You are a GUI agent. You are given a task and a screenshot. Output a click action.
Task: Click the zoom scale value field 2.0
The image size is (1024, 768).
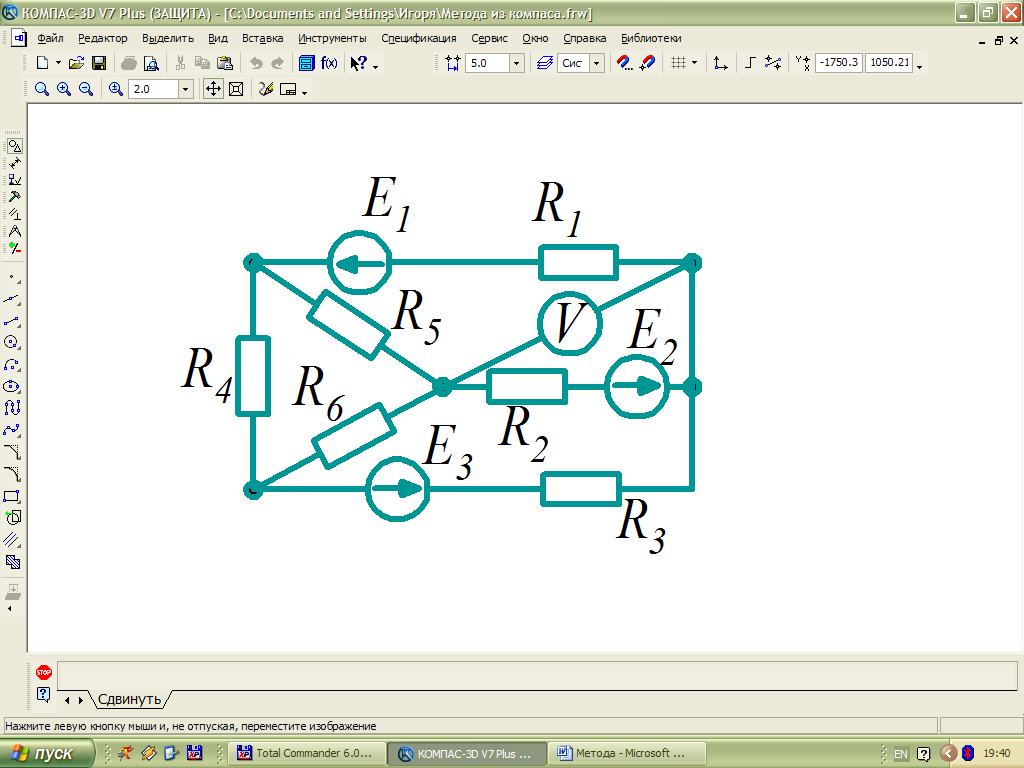tap(153, 89)
